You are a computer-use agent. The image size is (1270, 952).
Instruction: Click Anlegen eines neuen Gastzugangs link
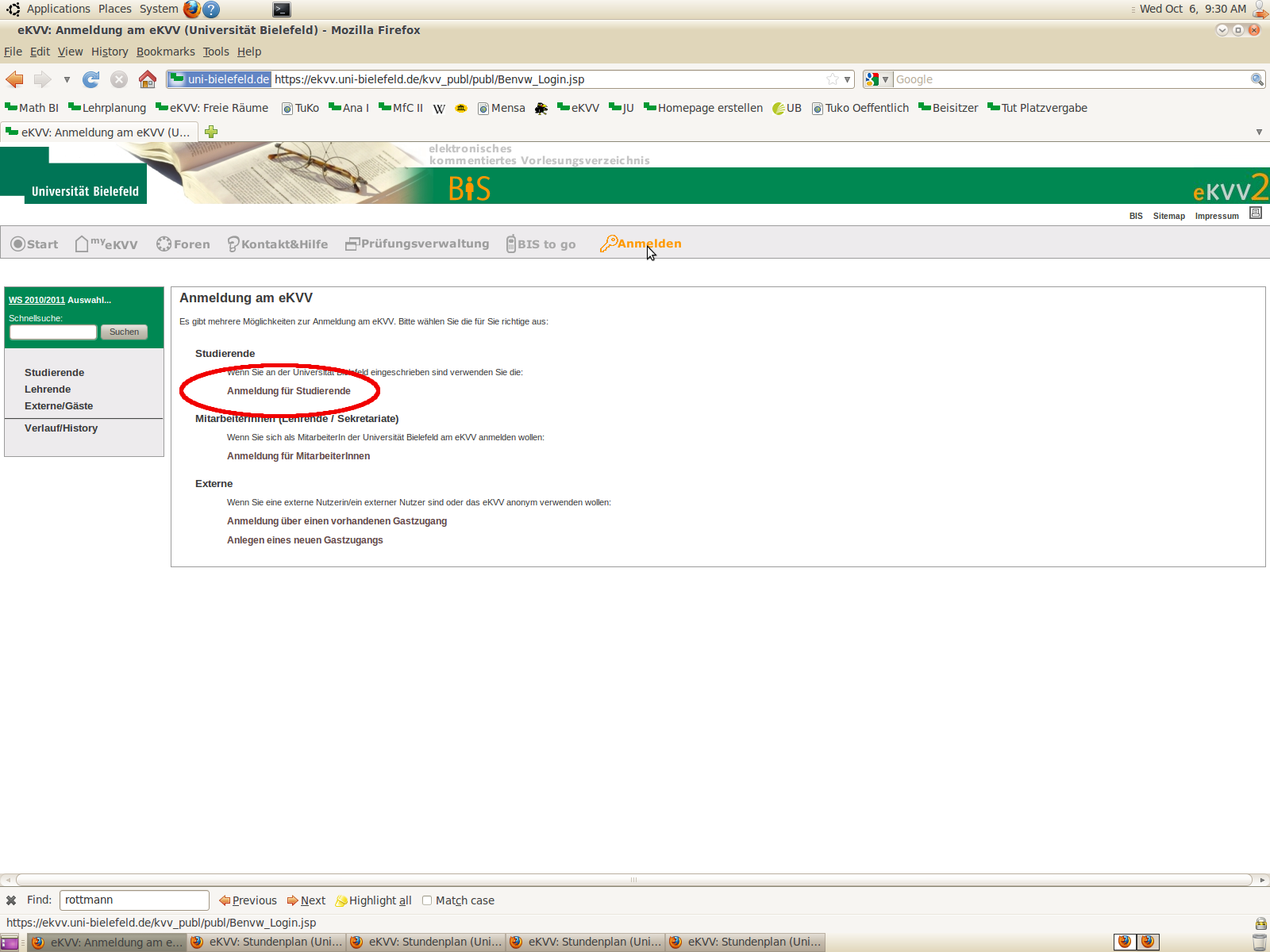pos(305,540)
